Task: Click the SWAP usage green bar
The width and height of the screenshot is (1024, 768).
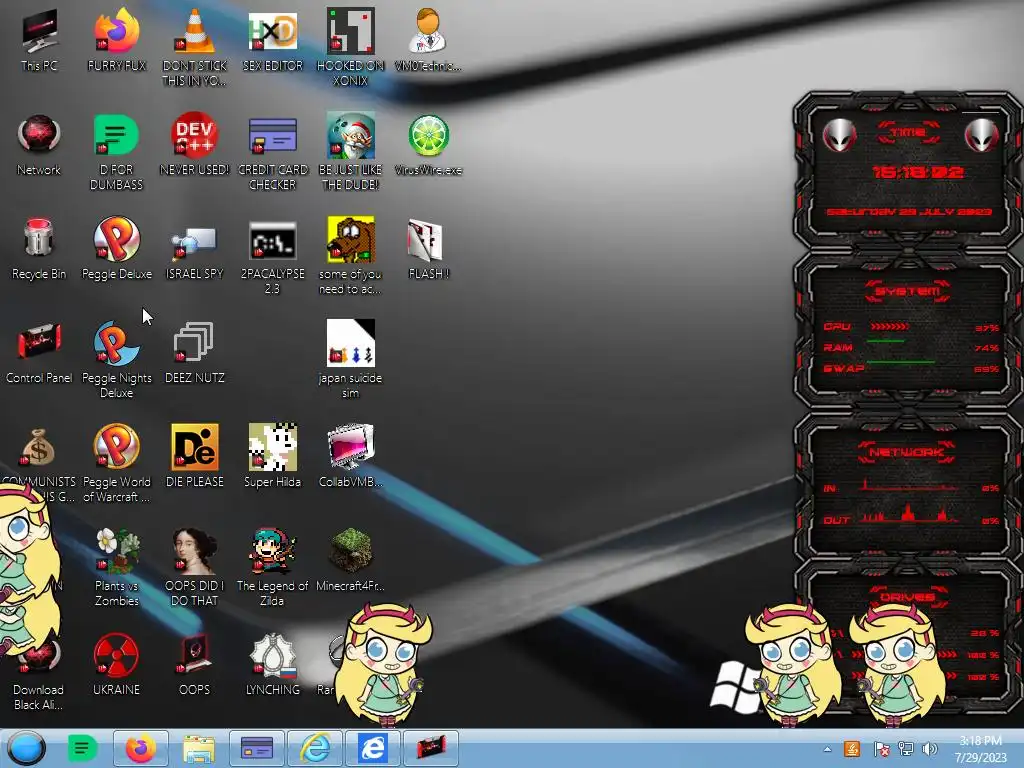Action: [x=901, y=361]
